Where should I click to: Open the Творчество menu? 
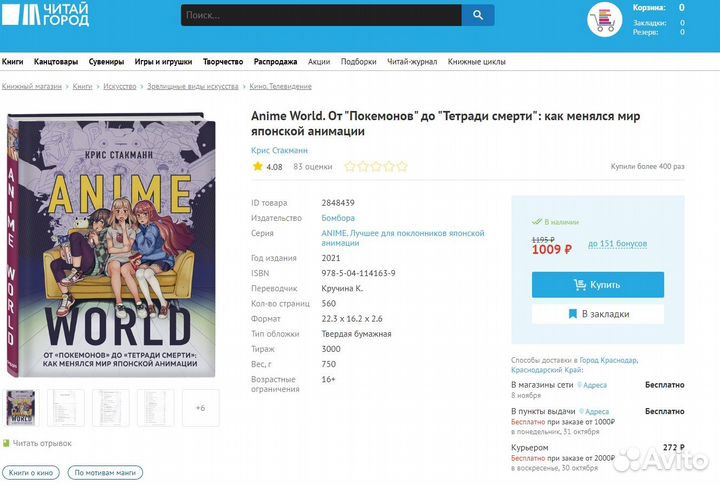pos(223,62)
